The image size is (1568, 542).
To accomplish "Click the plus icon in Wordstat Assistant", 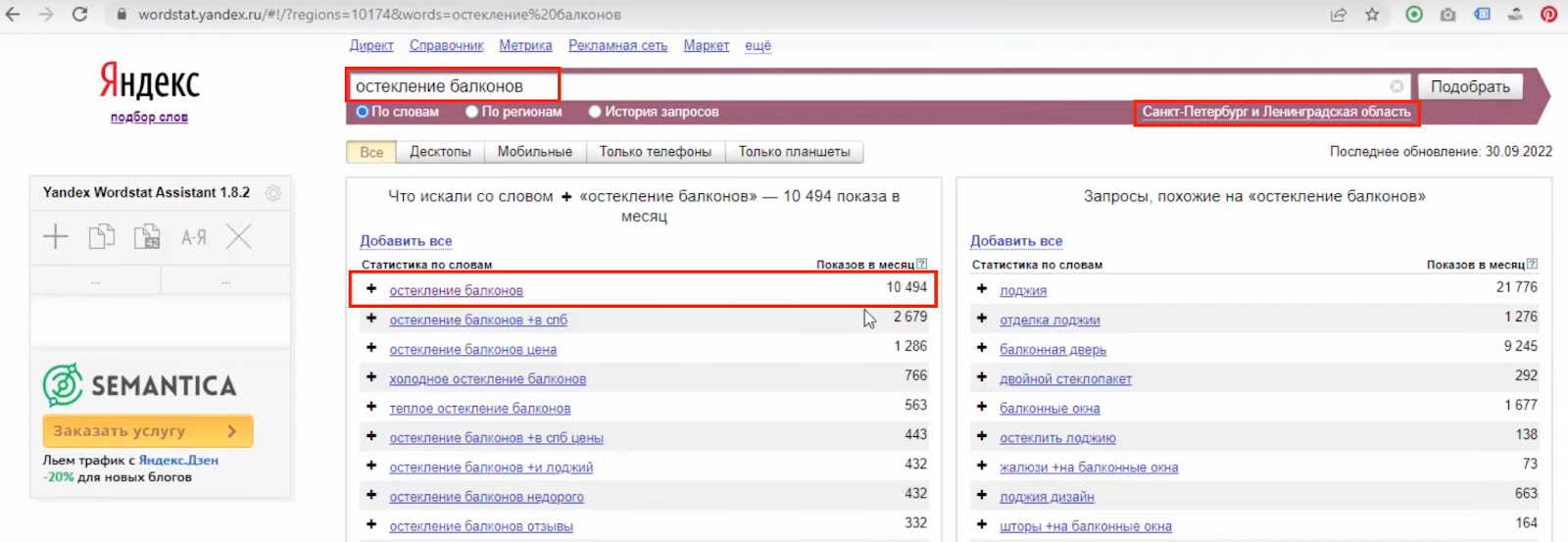I will pyautogui.click(x=56, y=236).
